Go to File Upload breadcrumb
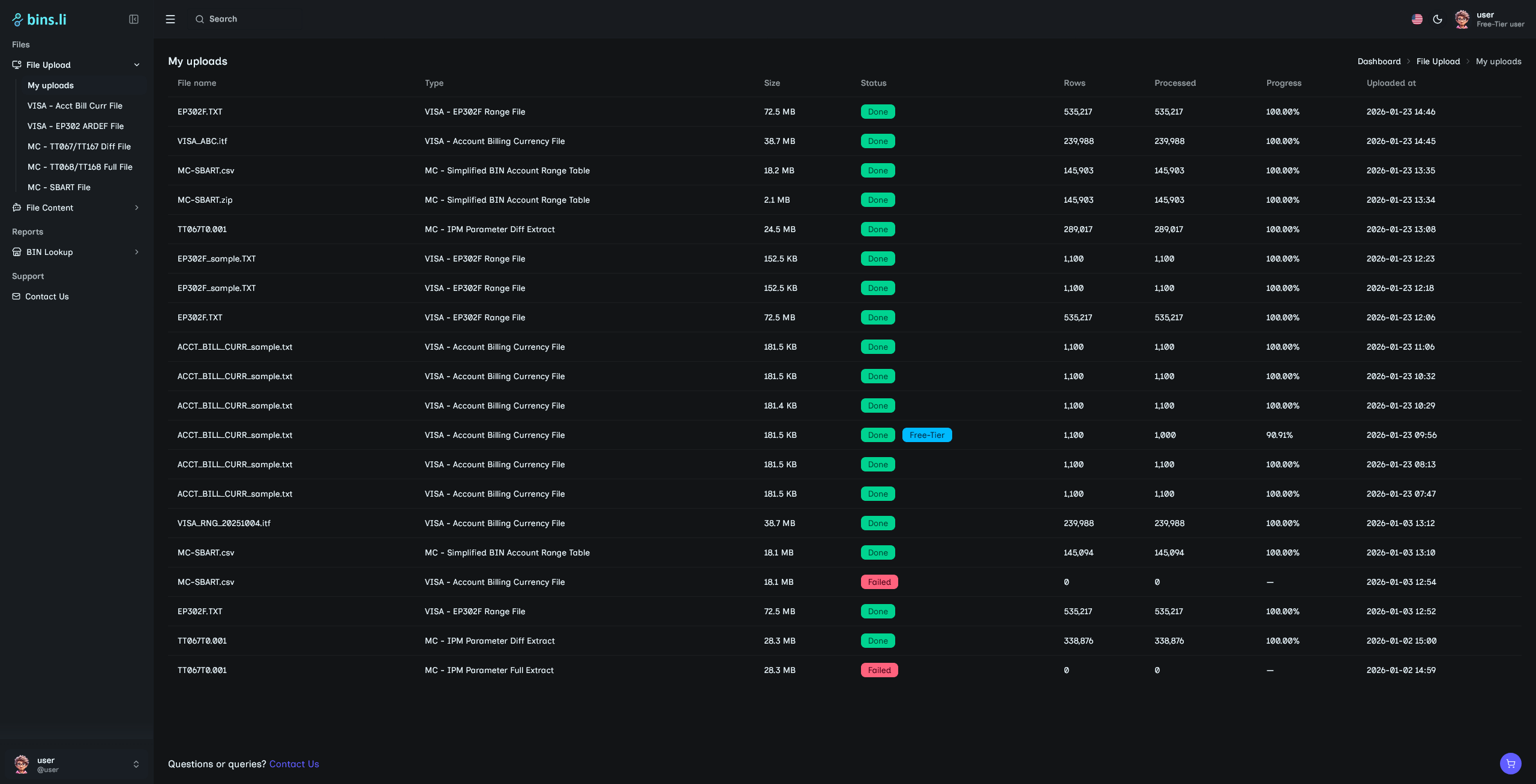 coord(1438,61)
